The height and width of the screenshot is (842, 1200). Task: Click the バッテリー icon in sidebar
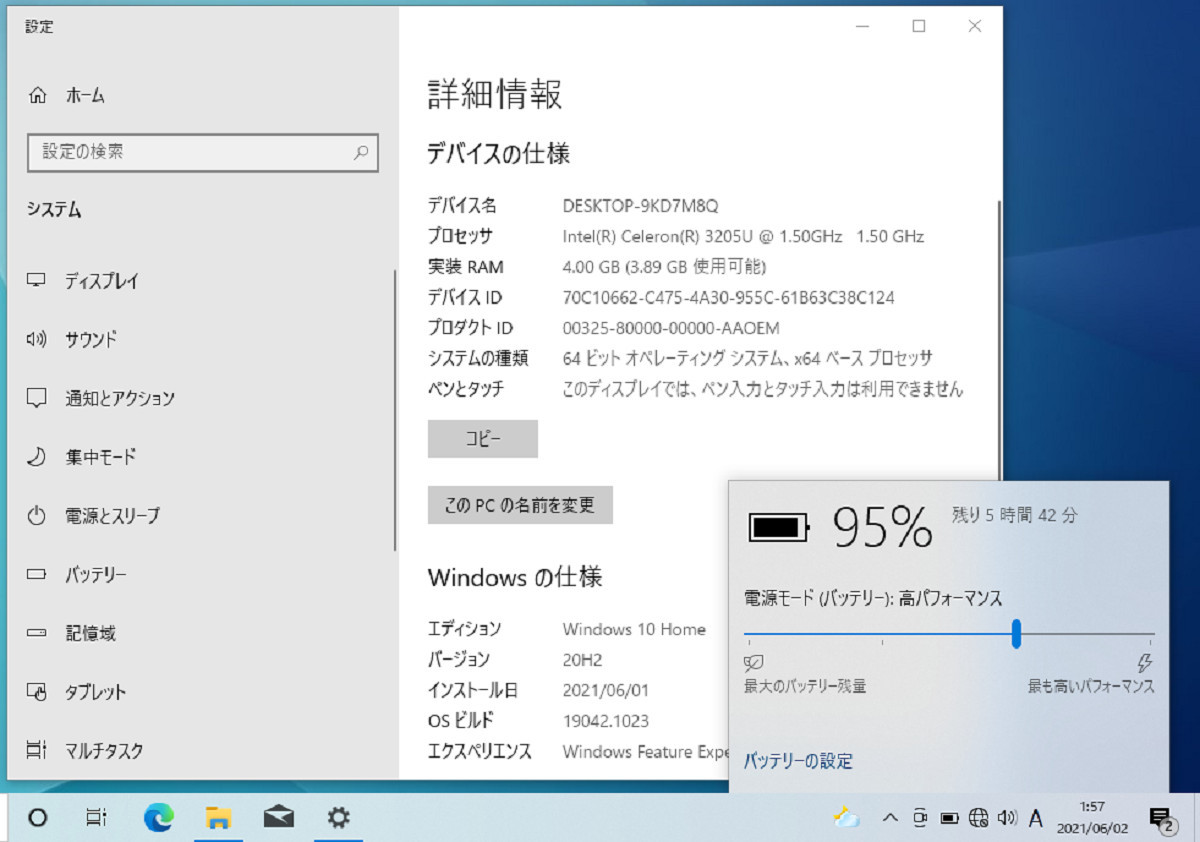click(37, 575)
